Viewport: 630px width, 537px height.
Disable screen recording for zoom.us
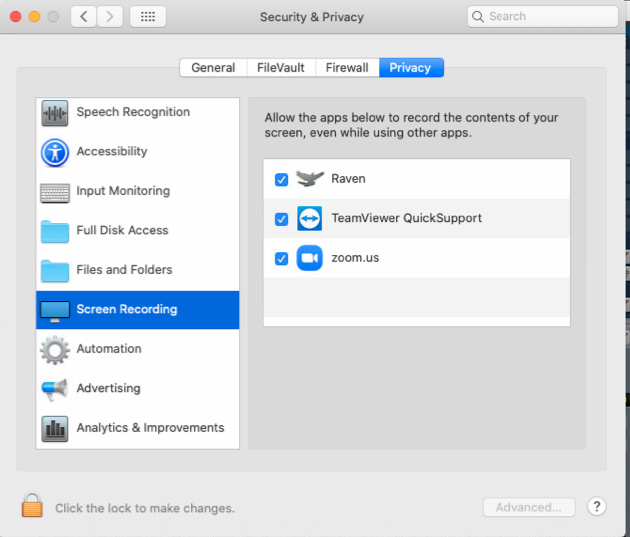pos(281,259)
